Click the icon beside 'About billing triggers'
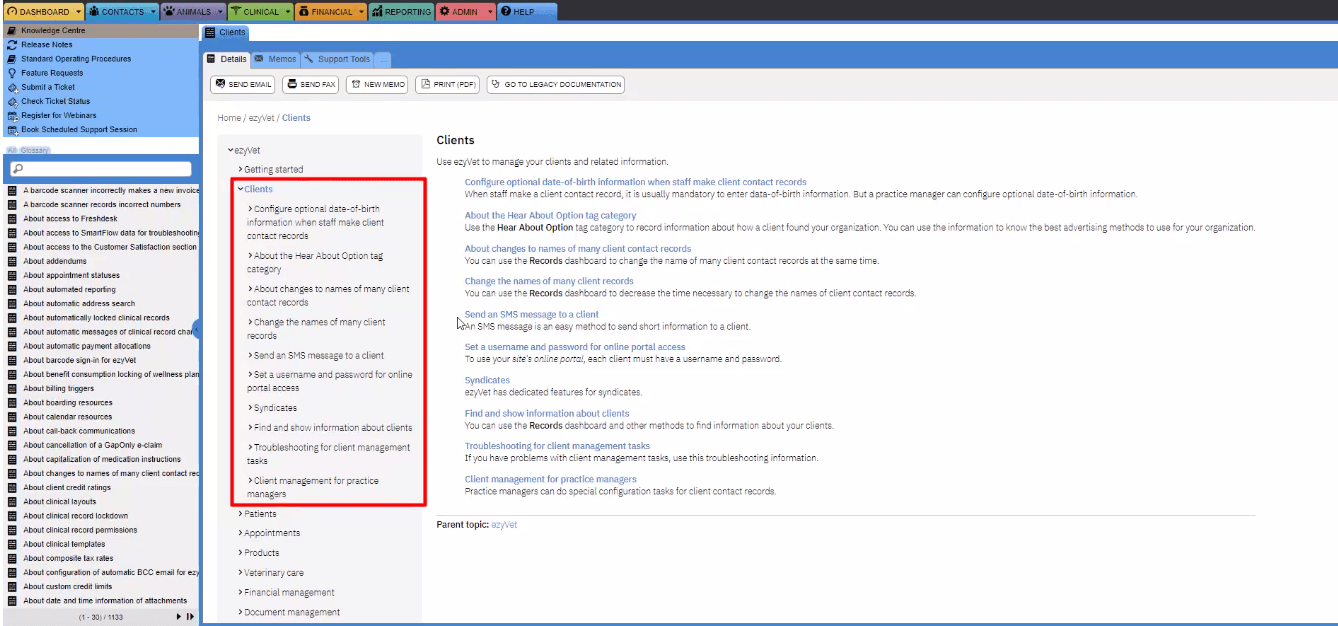Screen dimensions: 1338x626 (12, 389)
